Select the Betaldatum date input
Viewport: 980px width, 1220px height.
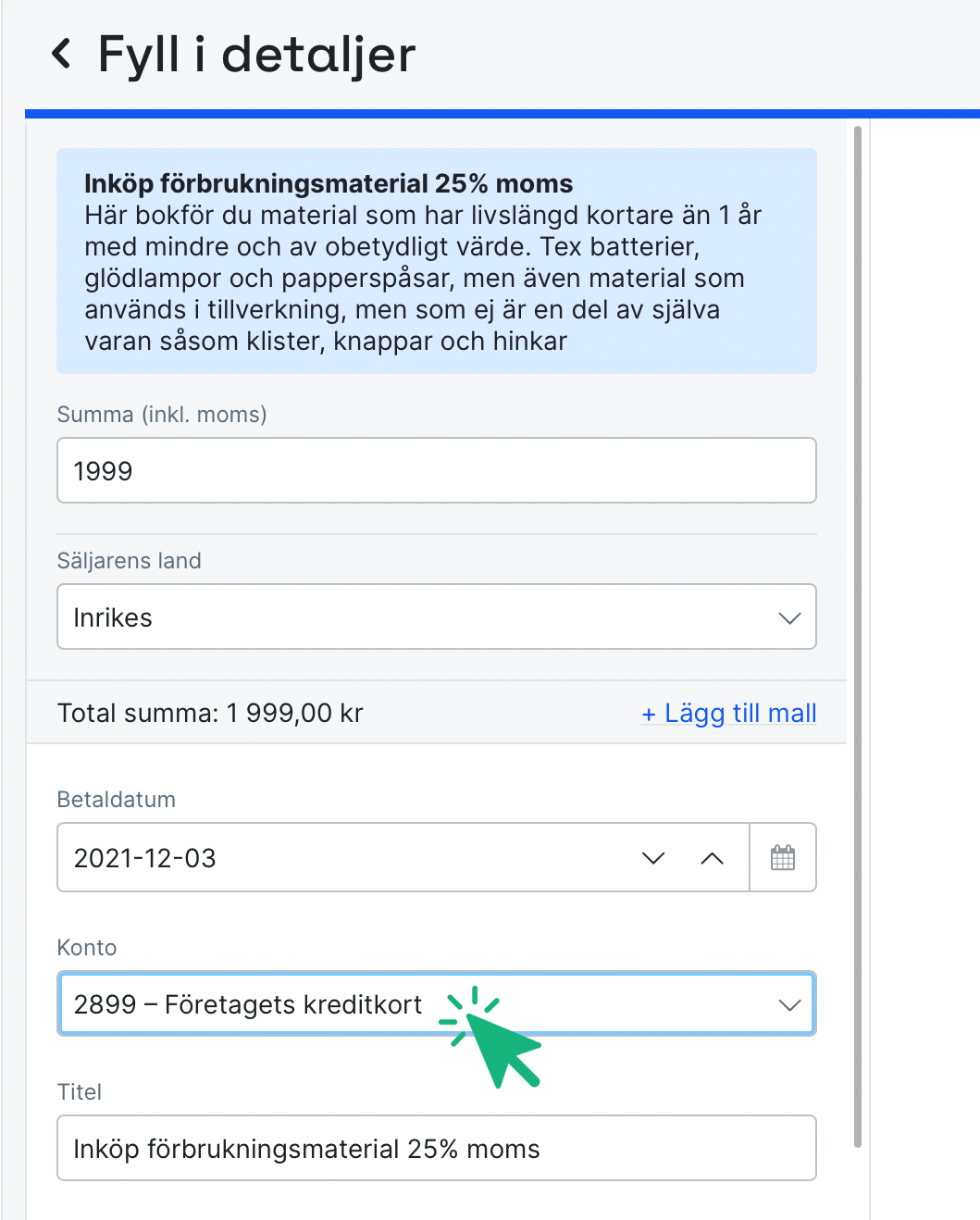coord(278,858)
